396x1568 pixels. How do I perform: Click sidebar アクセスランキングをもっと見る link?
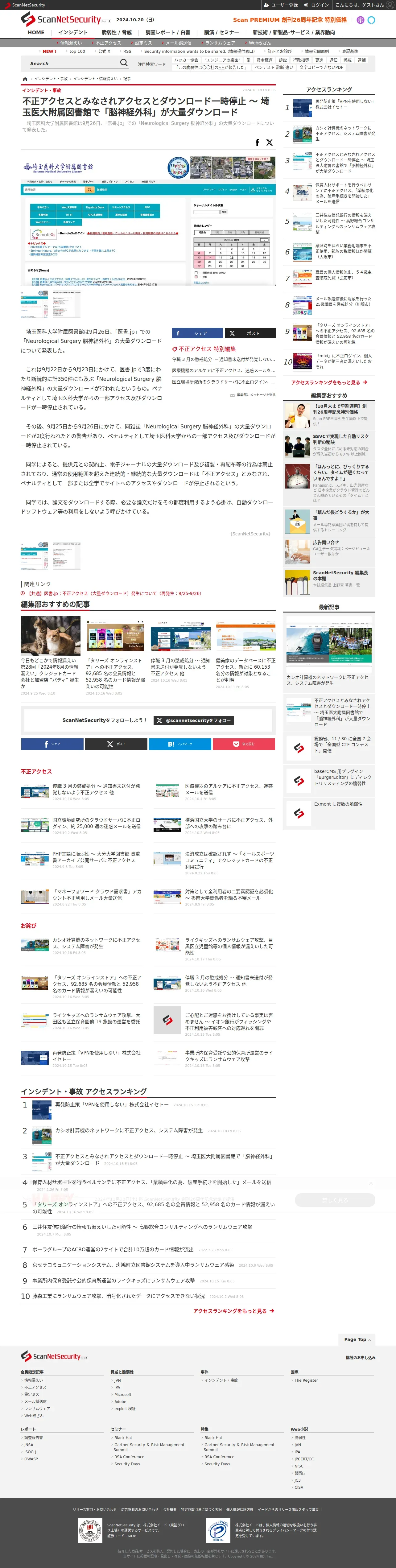click(329, 383)
